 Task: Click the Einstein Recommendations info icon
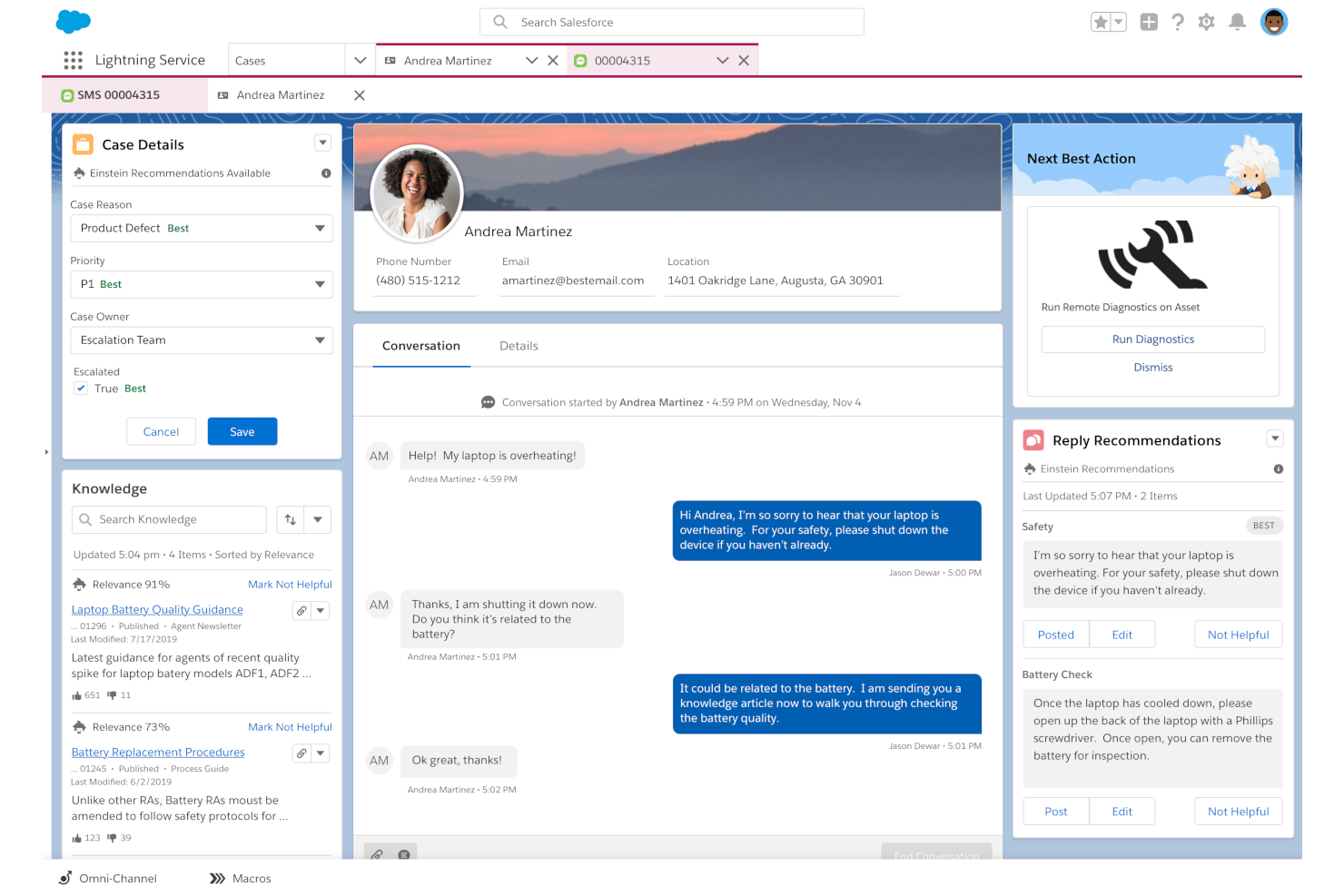(x=1278, y=468)
